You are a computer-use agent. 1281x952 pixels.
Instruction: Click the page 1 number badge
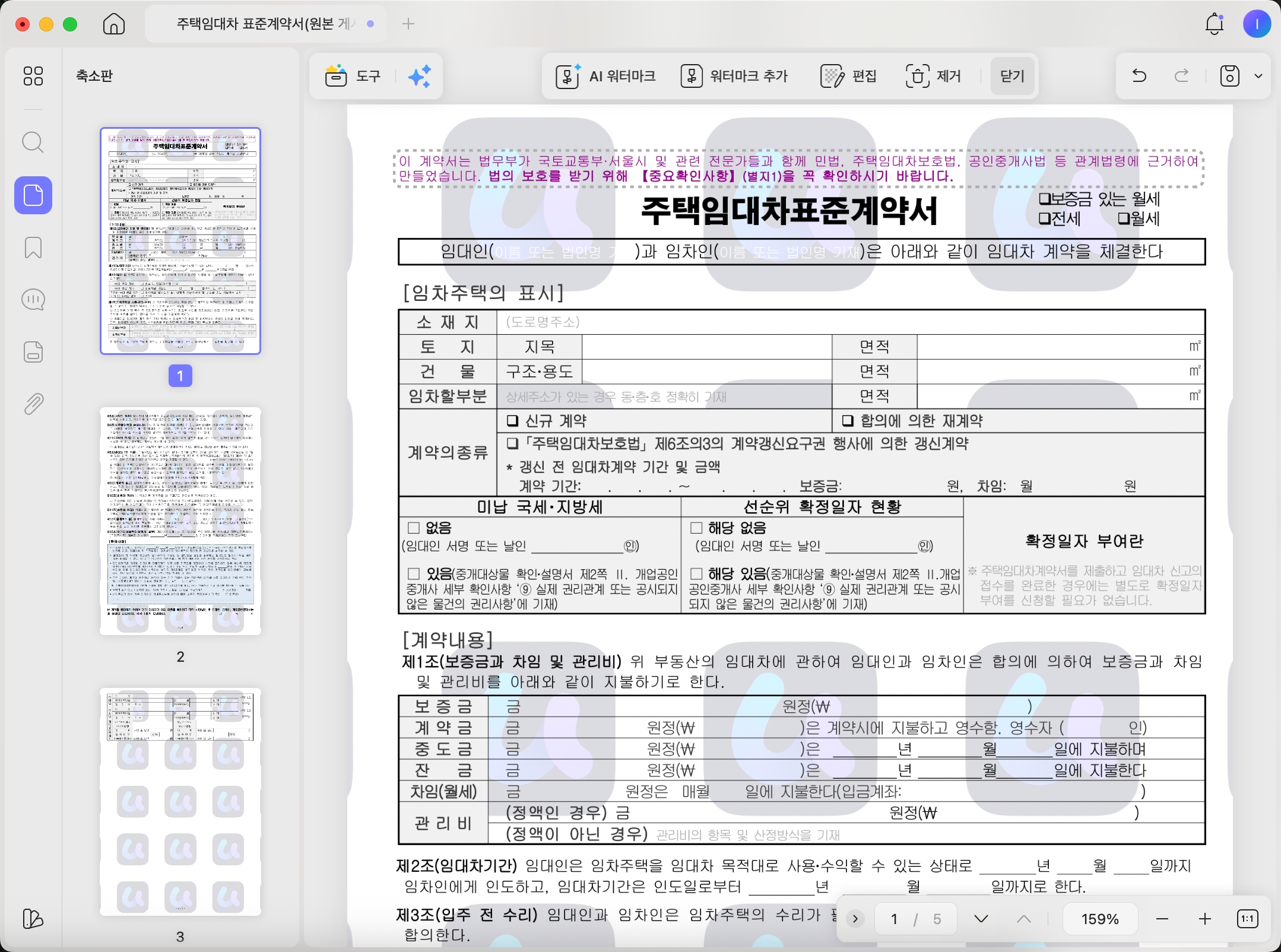point(180,375)
